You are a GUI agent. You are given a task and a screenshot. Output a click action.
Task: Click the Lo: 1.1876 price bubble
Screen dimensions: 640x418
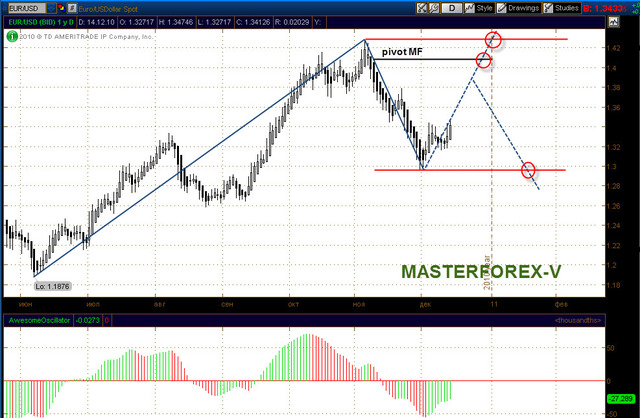[52, 286]
